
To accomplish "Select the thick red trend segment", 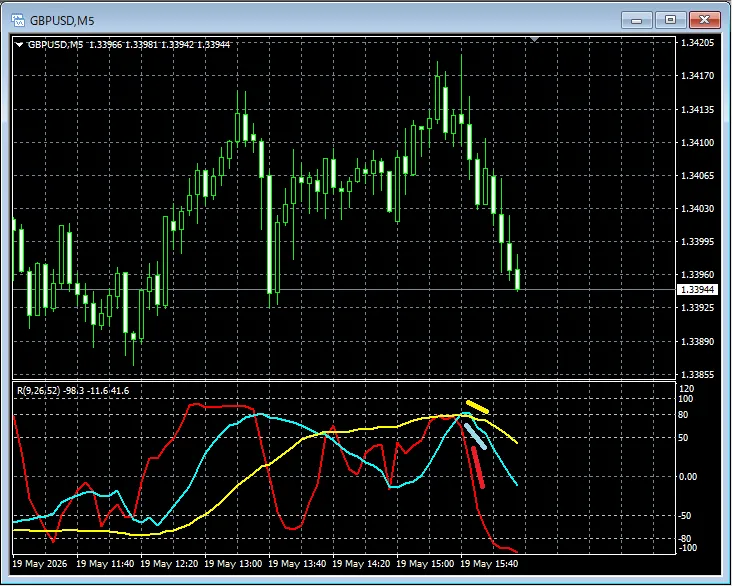I will [x=478, y=467].
